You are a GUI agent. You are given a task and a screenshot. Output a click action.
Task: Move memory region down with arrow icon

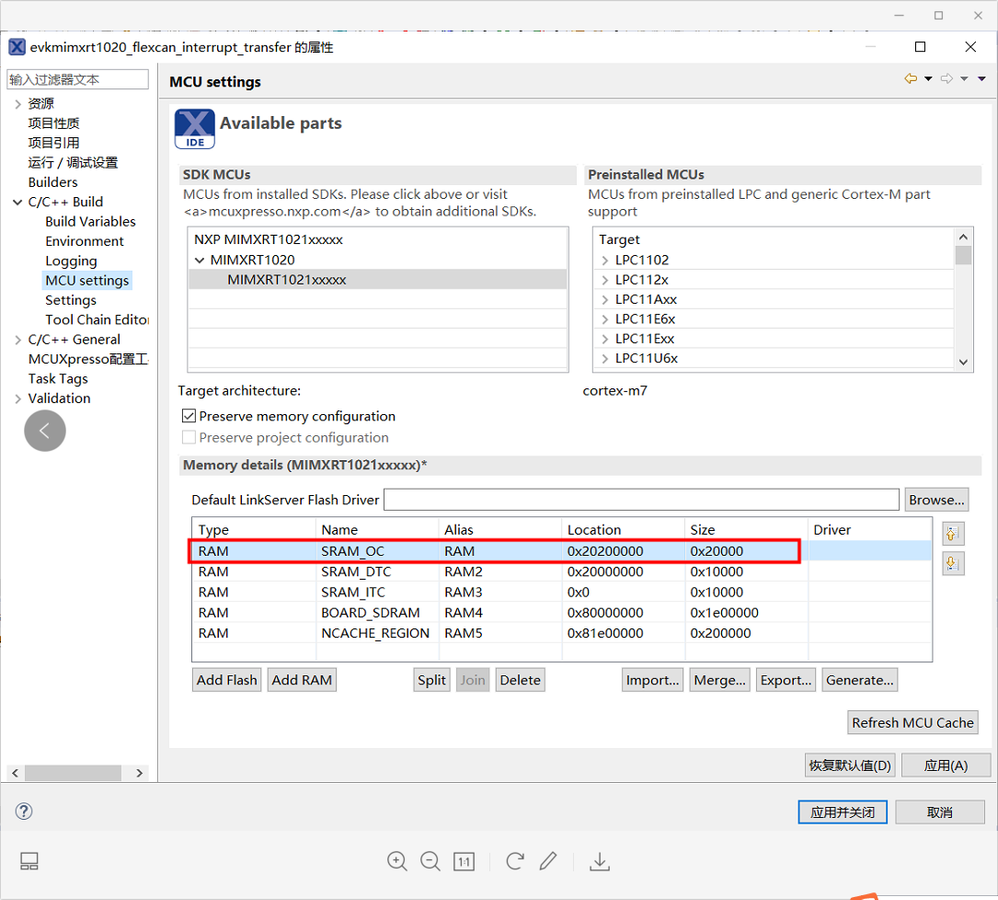click(x=953, y=563)
